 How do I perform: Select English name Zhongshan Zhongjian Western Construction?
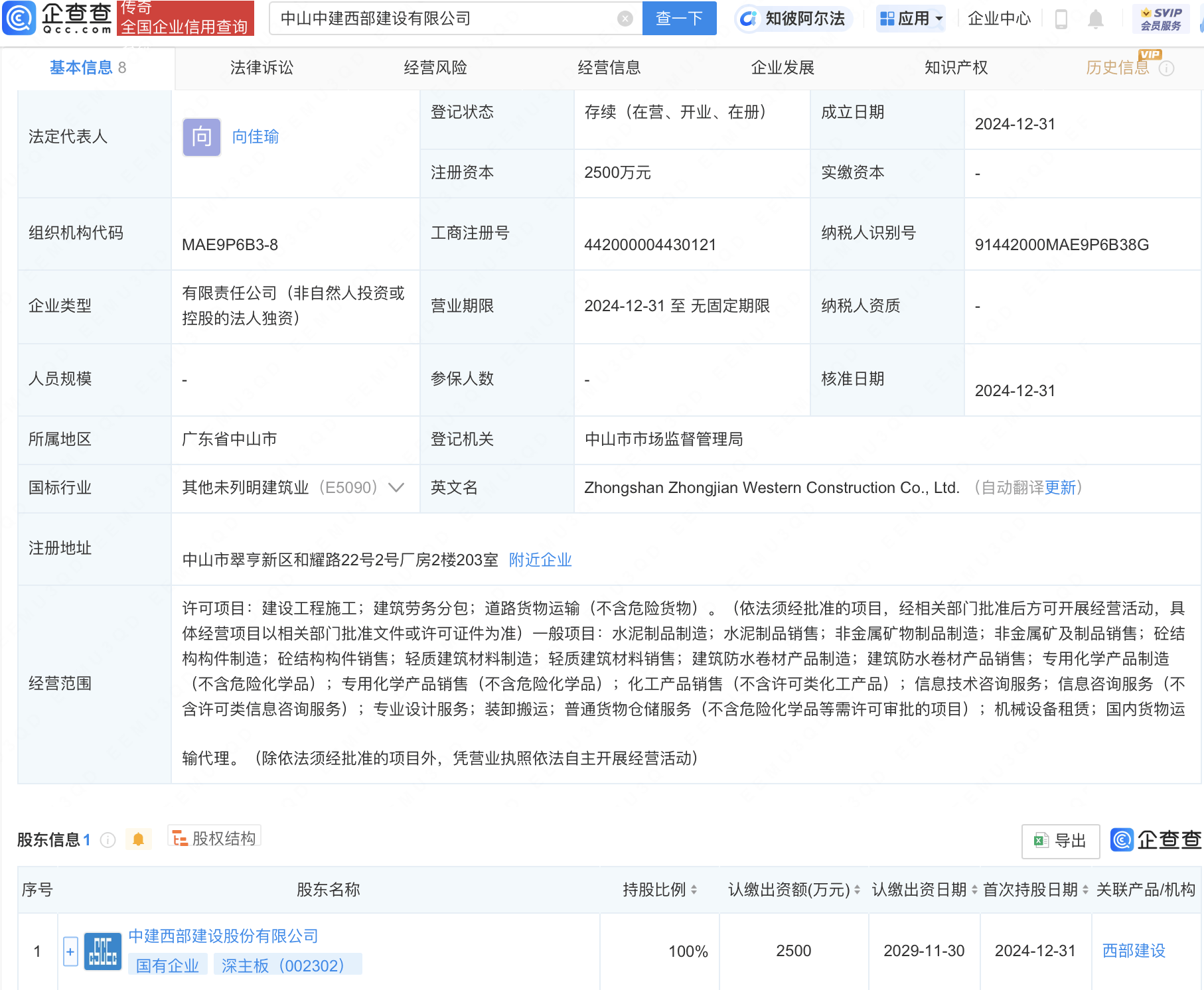[772, 488]
